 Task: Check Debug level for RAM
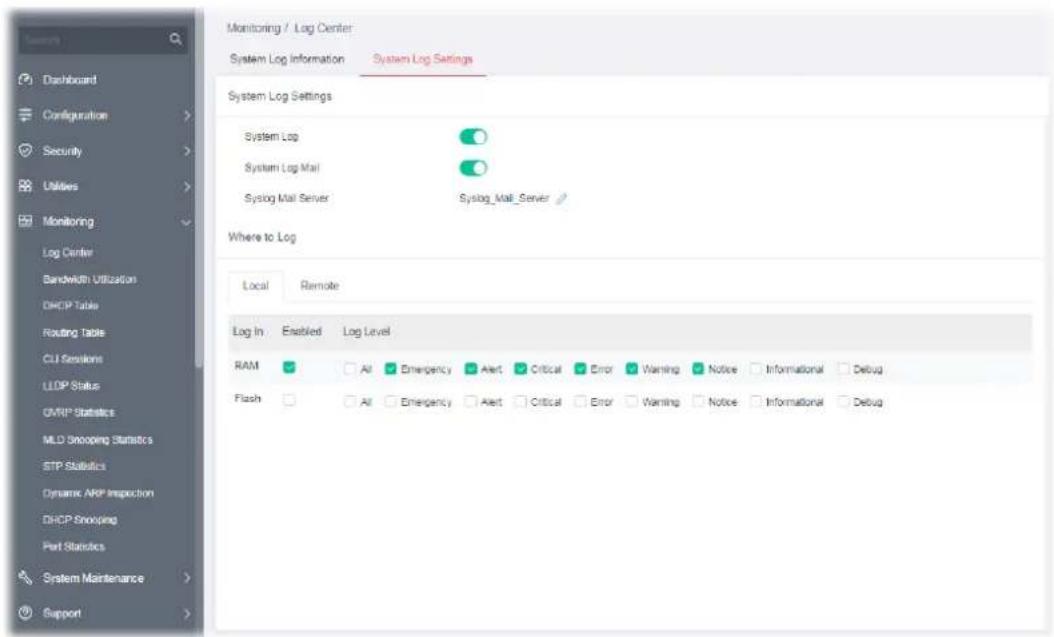[843, 369]
